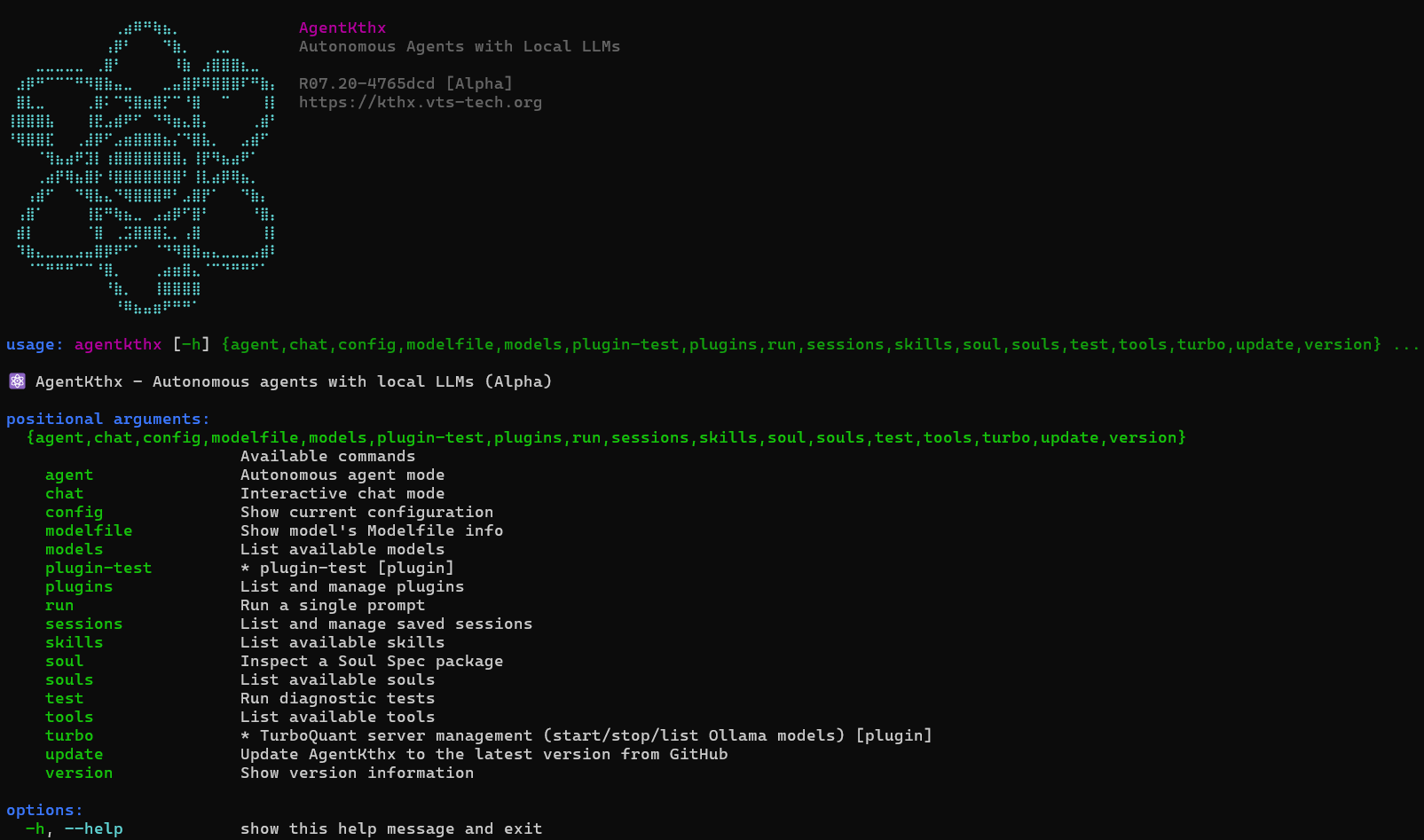Select the 'chat' command name
This screenshot has height=840, width=1424.
pyautogui.click(x=64, y=493)
